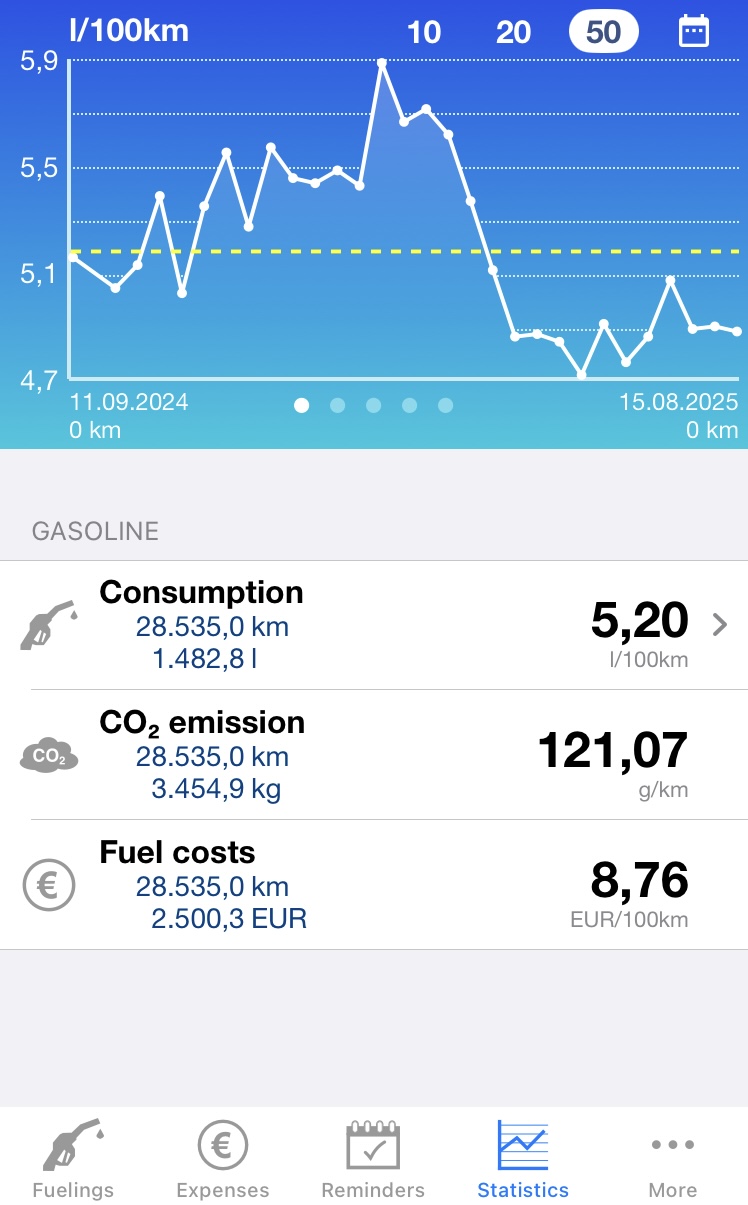This screenshot has width=748, height=1205.
Task: Select the 50 fuelings range
Action: click(x=603, y=32)
